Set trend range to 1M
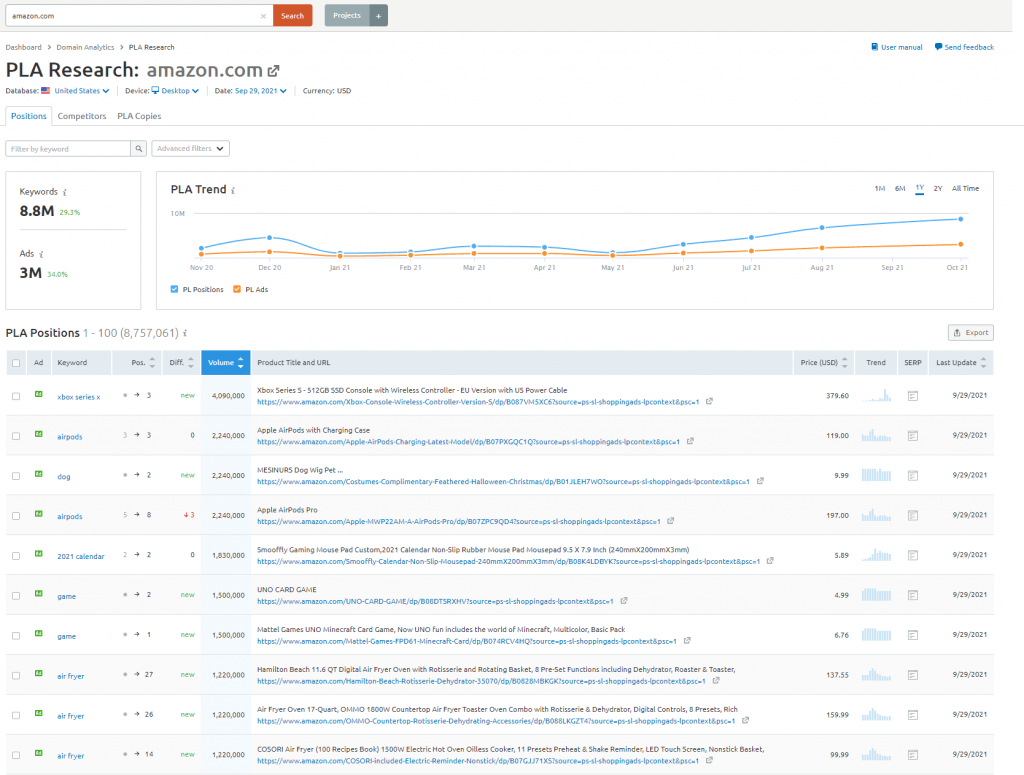1024x775 pixels. (x=880, y=189)
